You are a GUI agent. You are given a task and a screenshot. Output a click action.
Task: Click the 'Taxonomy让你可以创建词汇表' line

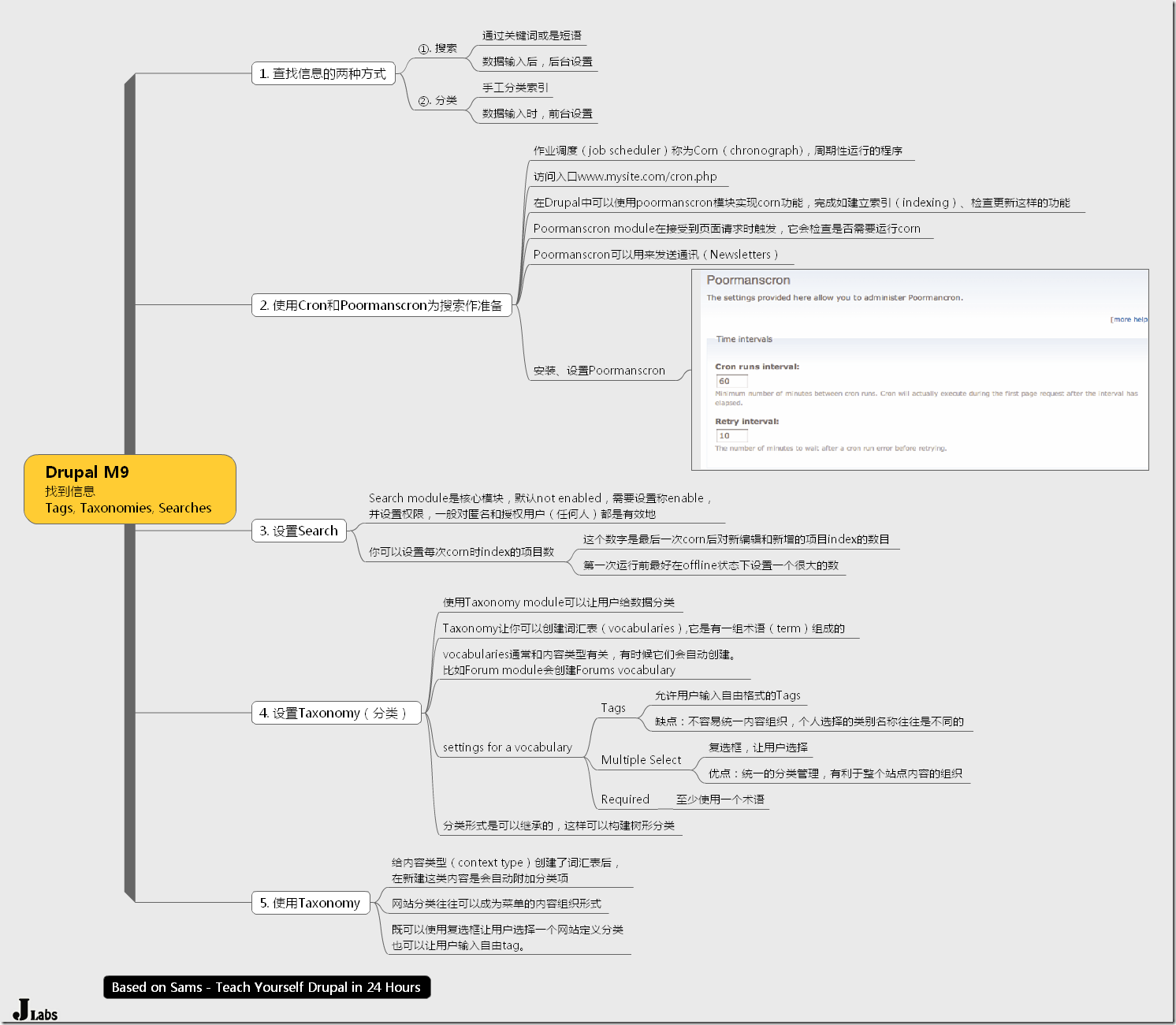tap(644, 628)
